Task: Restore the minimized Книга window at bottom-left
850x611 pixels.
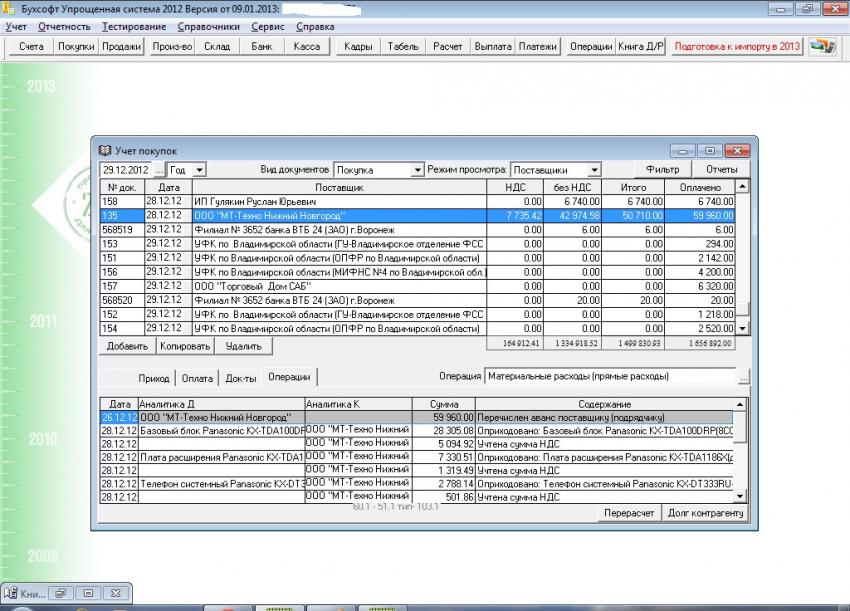Action: (x=61, y=593)
